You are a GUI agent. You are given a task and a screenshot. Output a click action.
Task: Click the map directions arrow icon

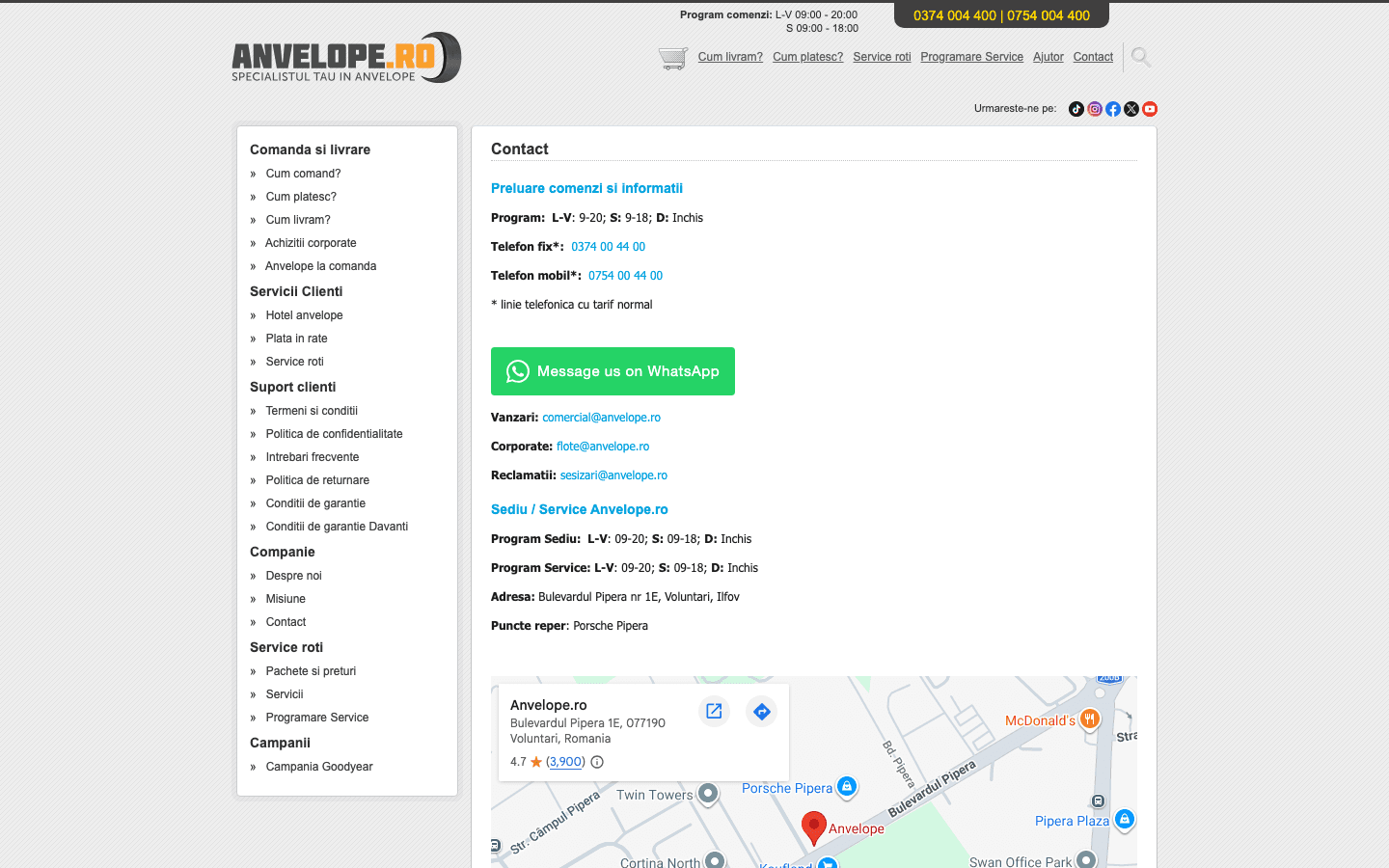point(762,712)
